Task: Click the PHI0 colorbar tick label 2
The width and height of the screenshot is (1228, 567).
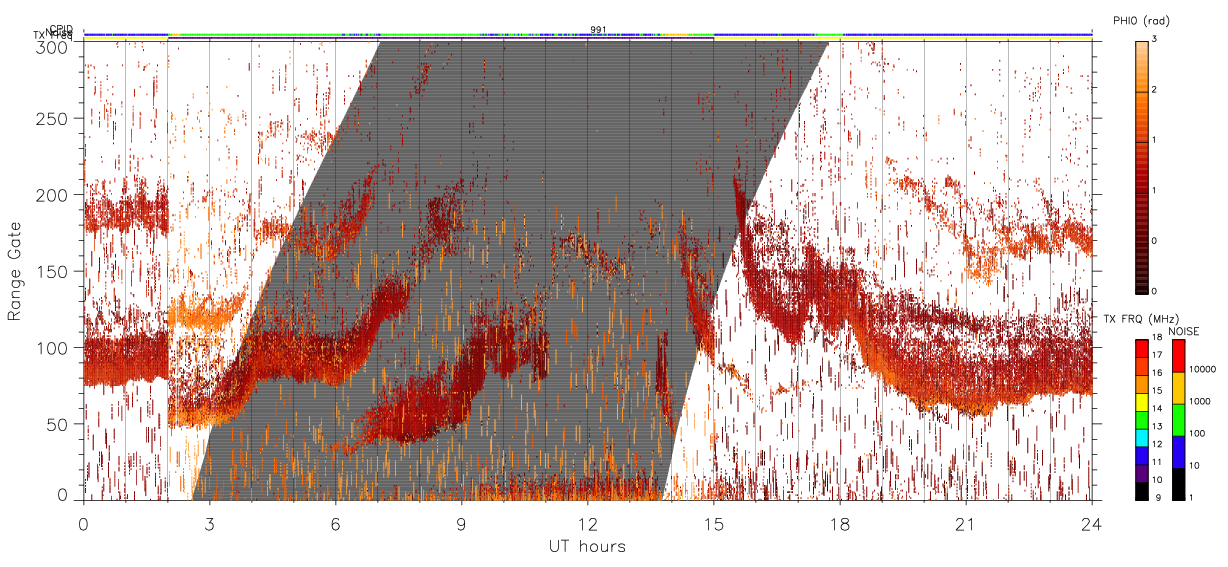Action: click(1155, 91)
